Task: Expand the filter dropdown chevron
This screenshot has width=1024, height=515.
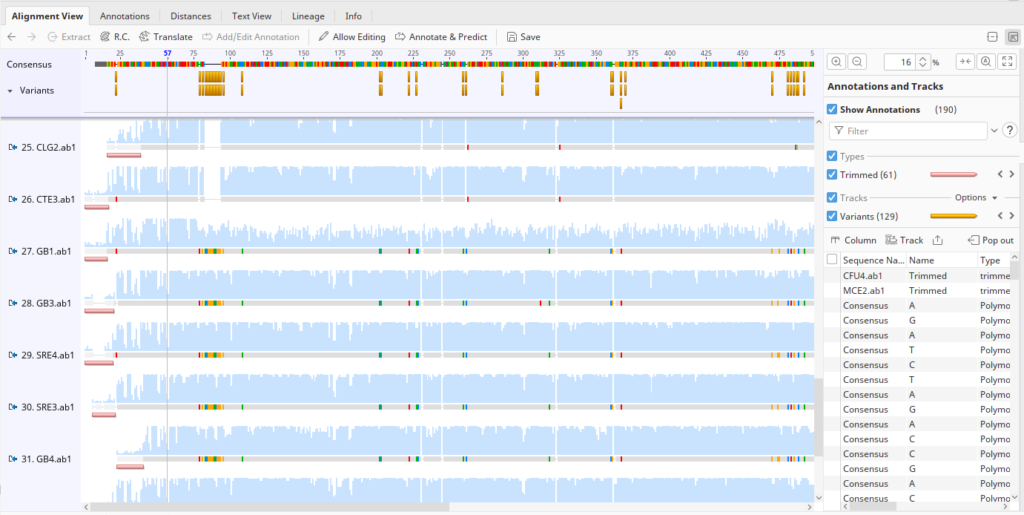Action: pos(994,131)
